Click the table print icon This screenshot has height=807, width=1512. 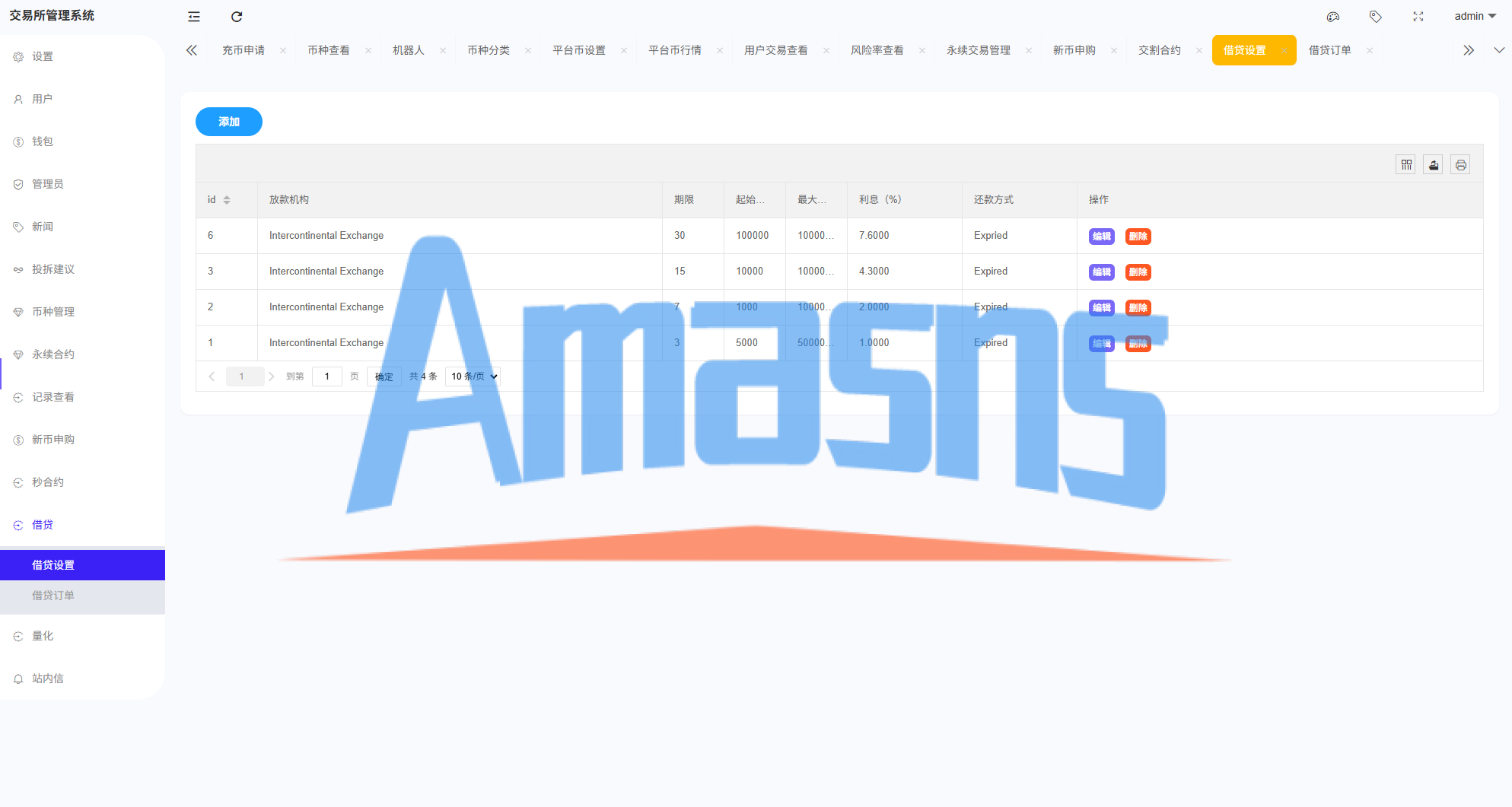(x=1460, y=165)
